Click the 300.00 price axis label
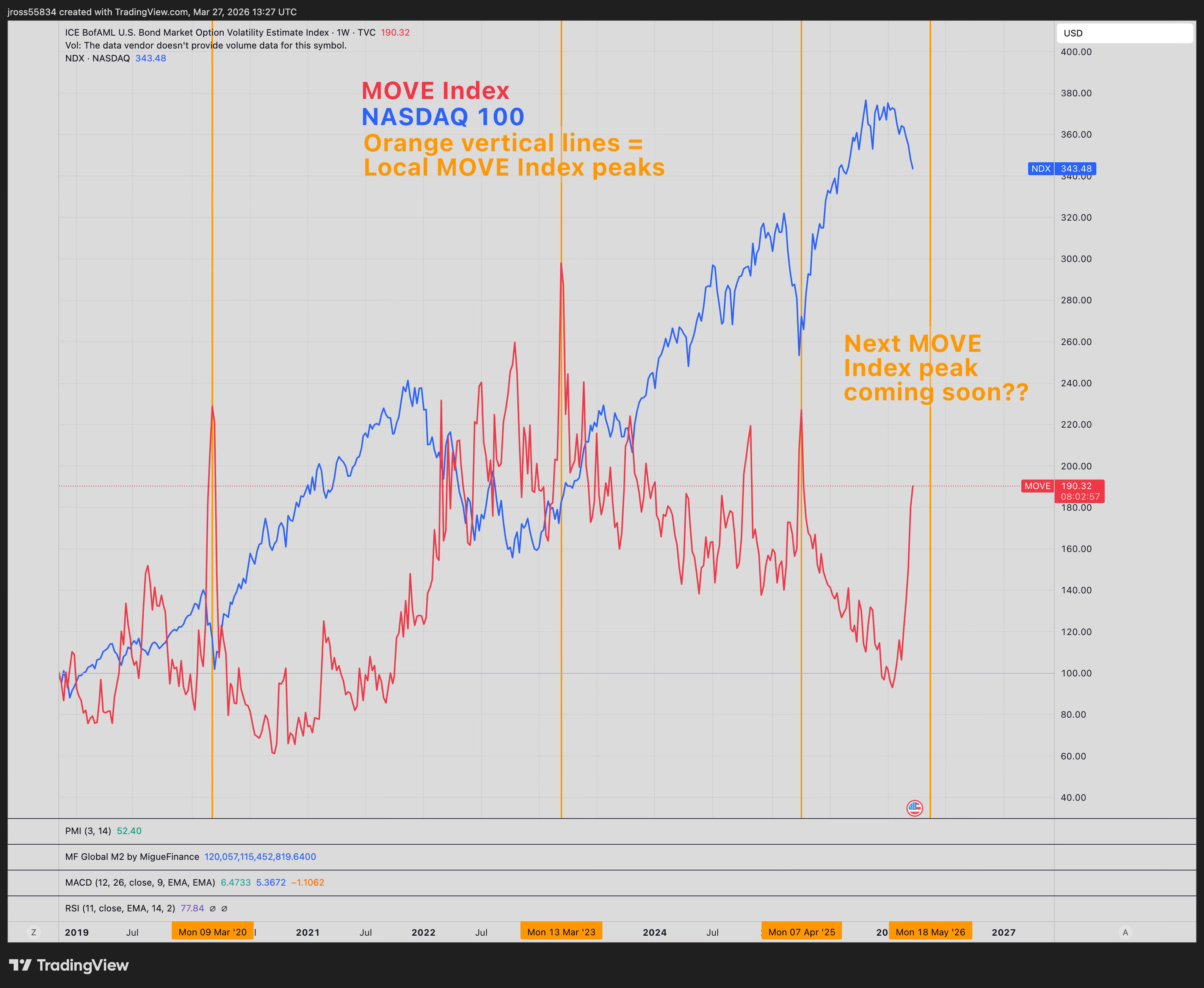The width and height of the screenshot is (1204, 988). tap(1076, 259)
